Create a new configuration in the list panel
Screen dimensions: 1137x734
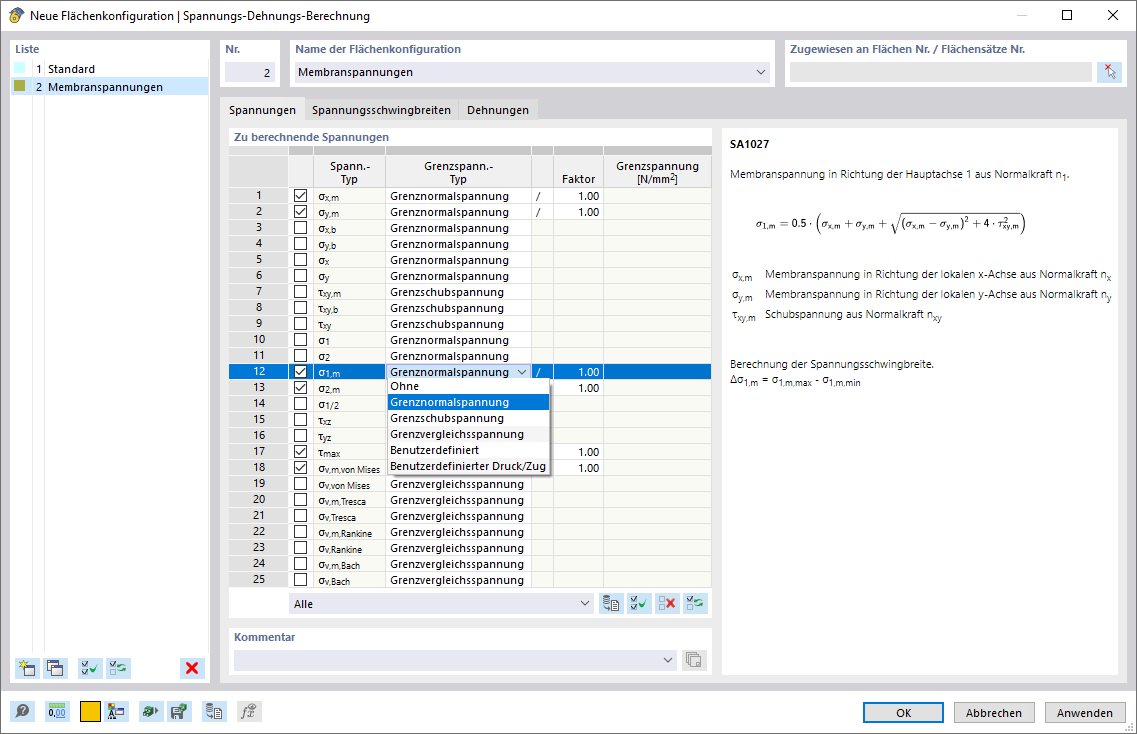(28, 668)
